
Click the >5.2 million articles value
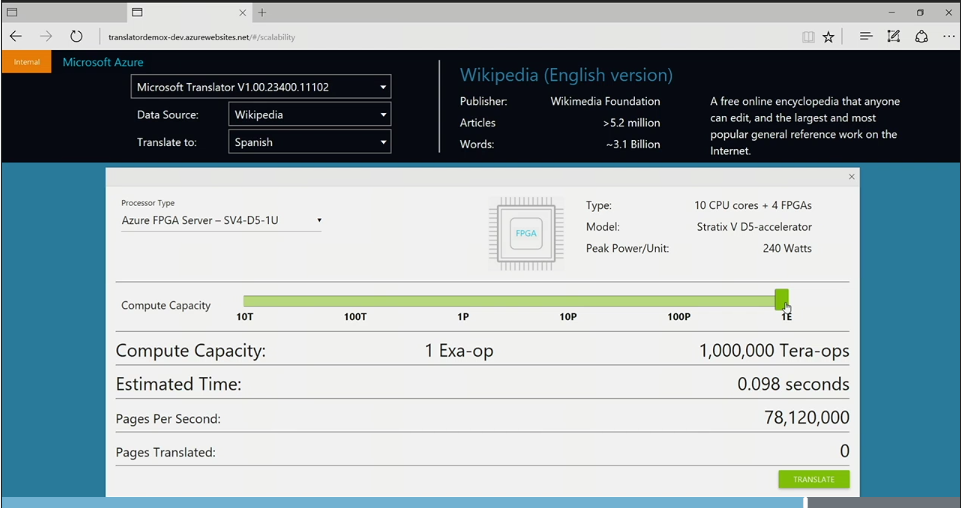[631, 123]
